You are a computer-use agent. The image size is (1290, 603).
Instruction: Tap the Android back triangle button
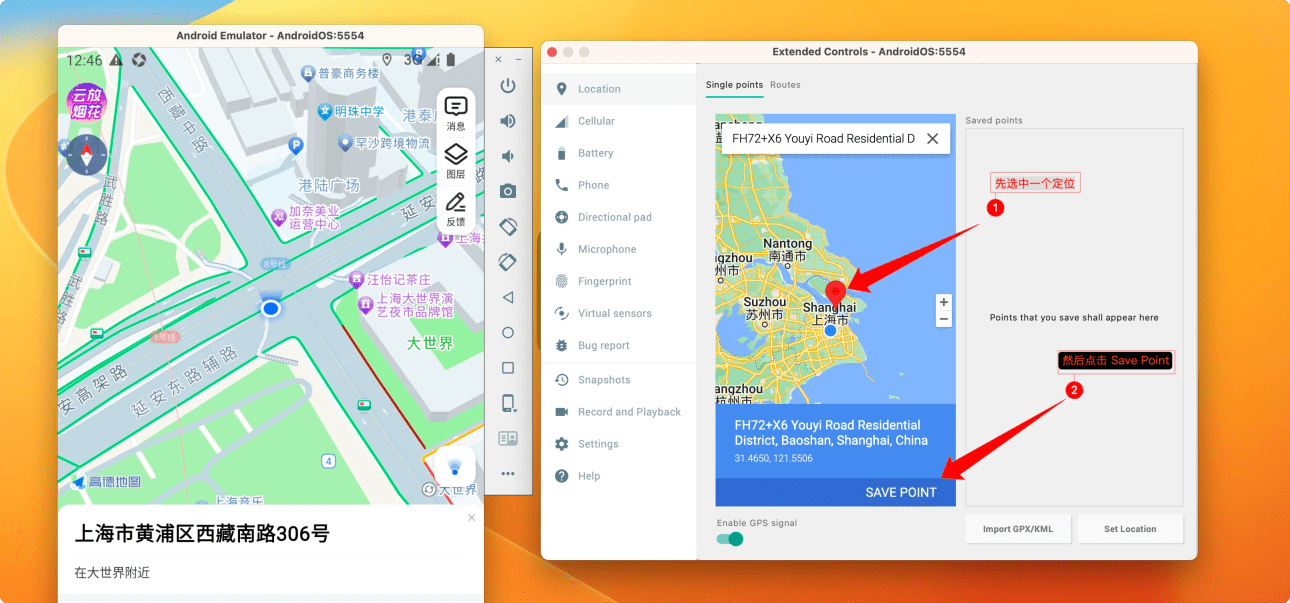[508, 297]
